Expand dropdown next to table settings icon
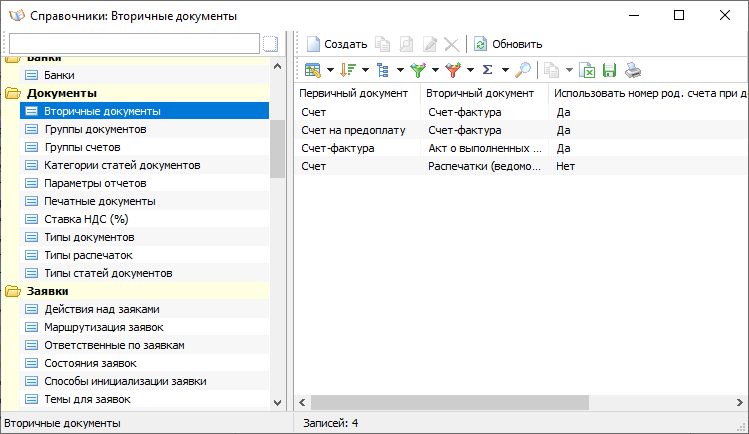Image resolution: width=749 pixels, height=434 pixels. (330, 70)
